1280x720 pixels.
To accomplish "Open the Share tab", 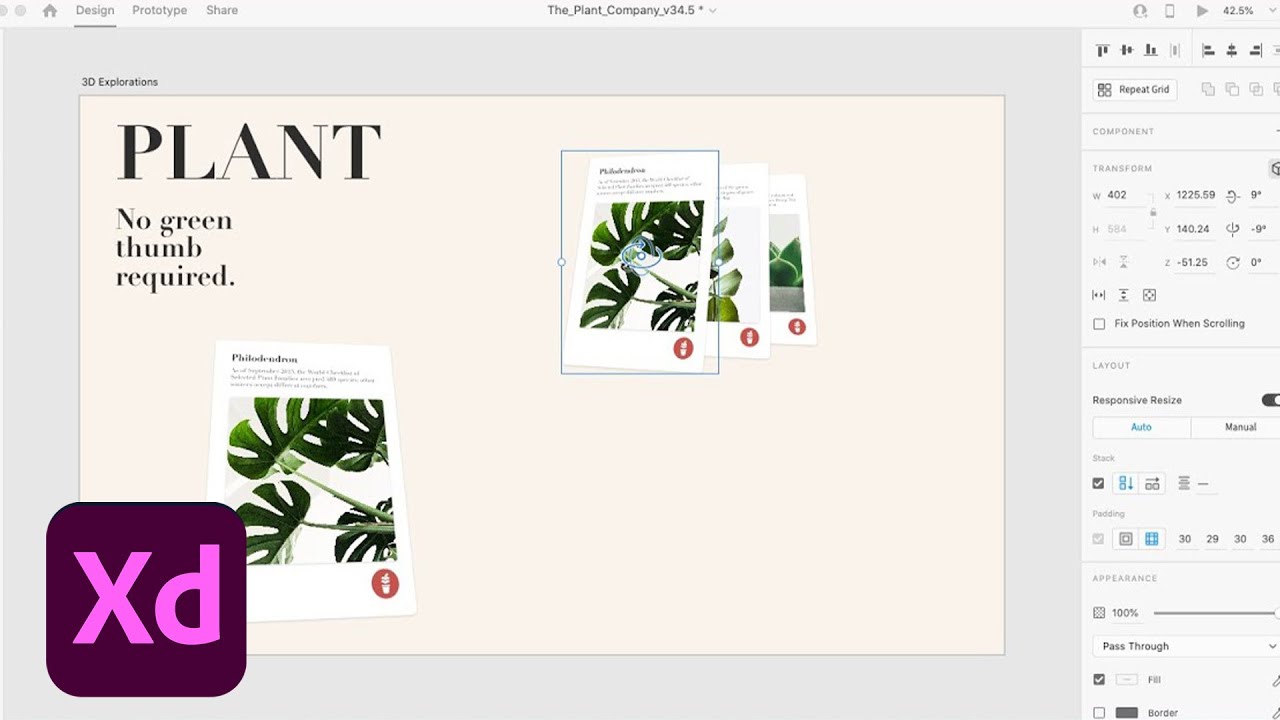I will (x=222, y=10).
